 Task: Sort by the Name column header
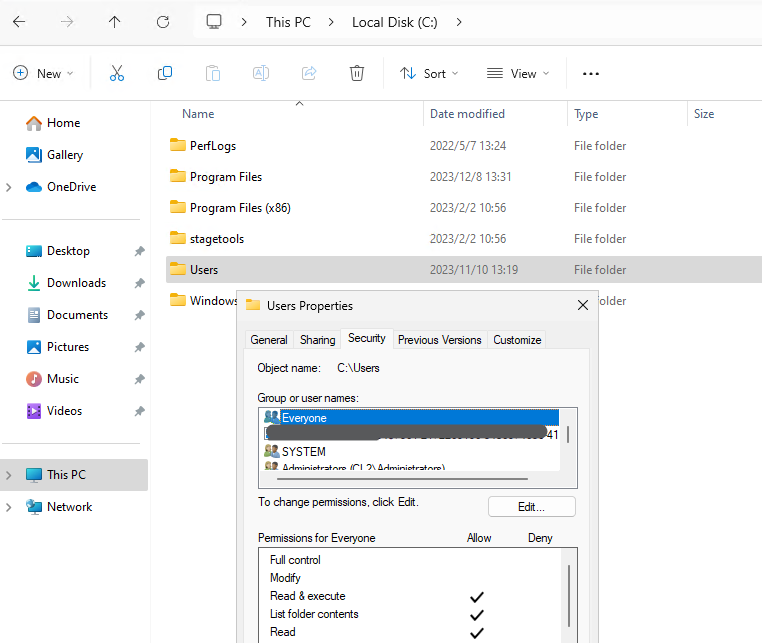(x=198, y=114)
